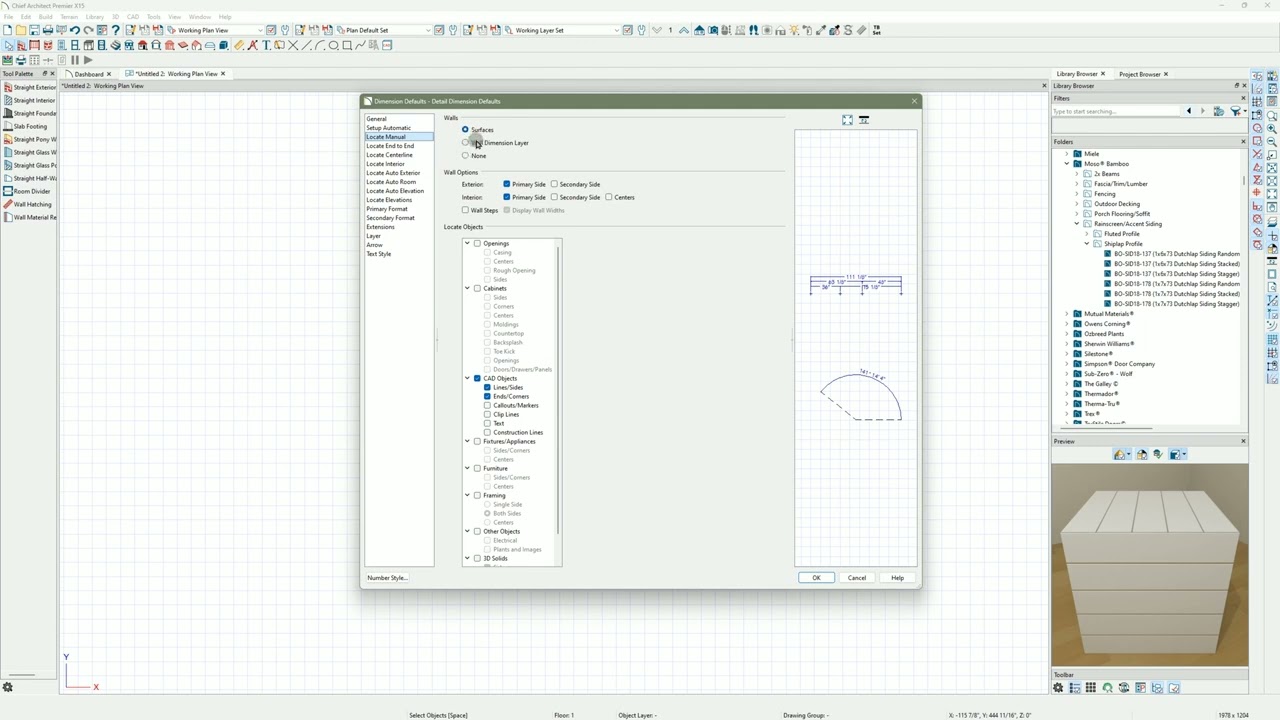Click the sun lighting icon in toolbar
This screenshot has height=720, width=1280.
coord(794,30)
